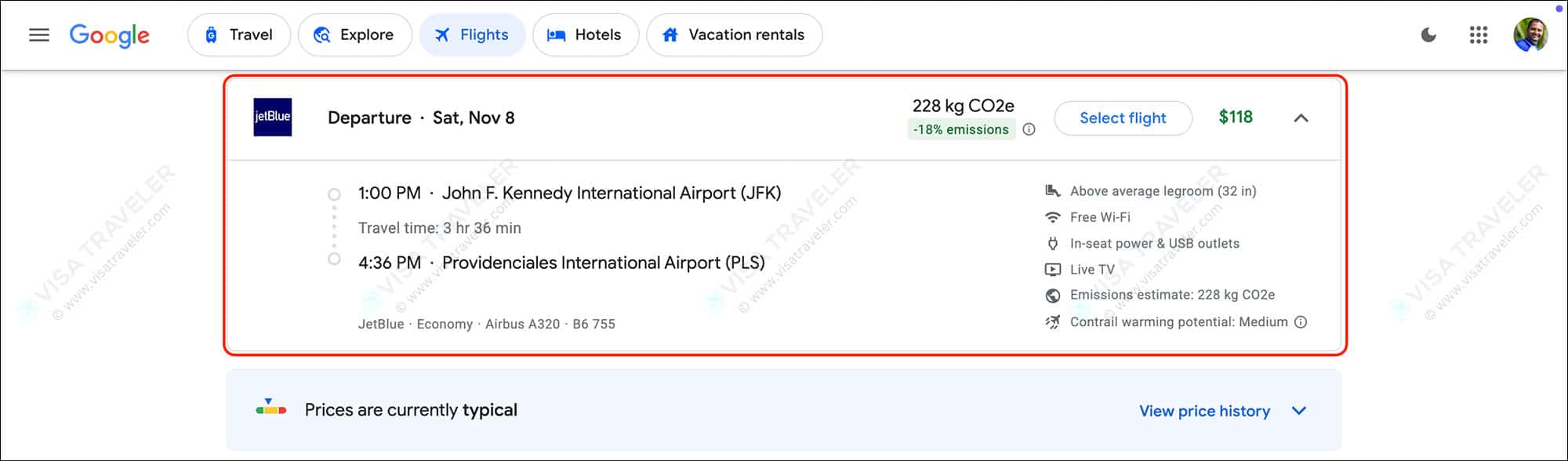Select the Flights tab
Viewport: 1568px width, 461px height.
(473, 35)
